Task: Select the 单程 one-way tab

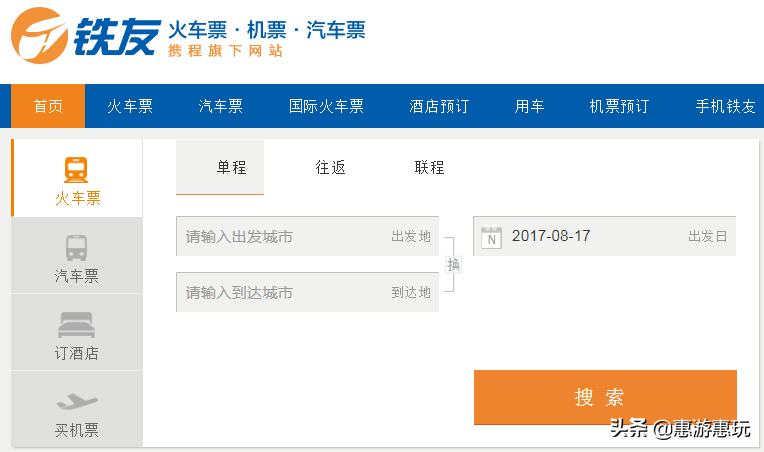Action: tap(231, 168)
